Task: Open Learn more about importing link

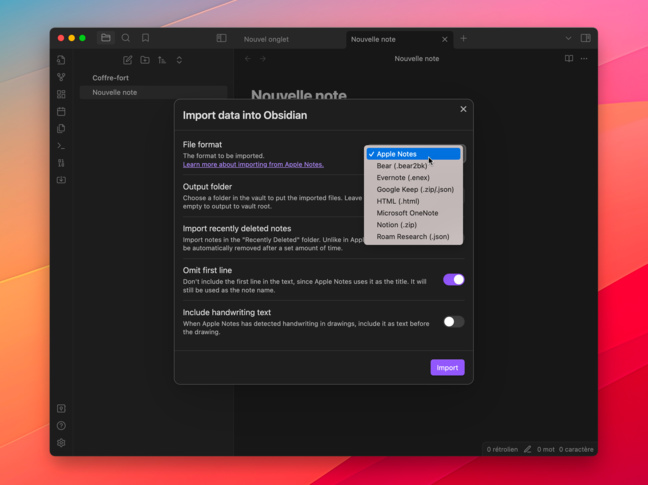Action: click(x=253, y=164)
